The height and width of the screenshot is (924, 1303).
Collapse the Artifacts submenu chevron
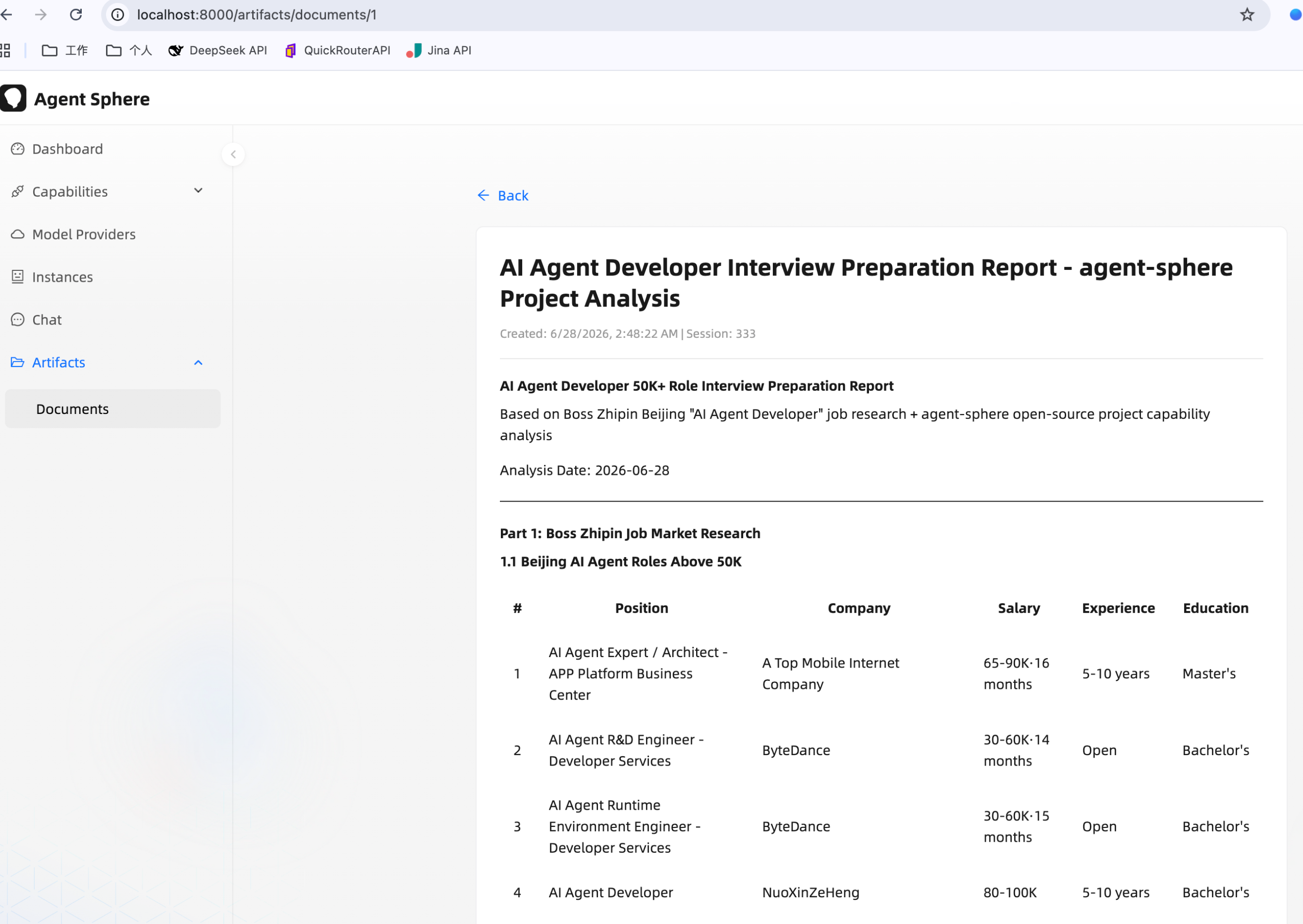click(198, 363)
